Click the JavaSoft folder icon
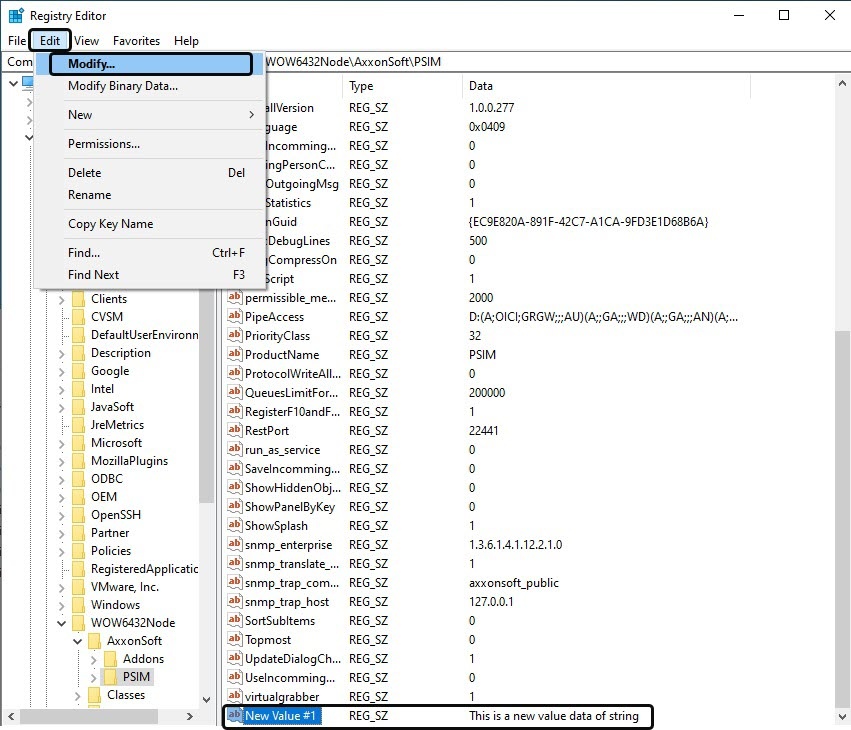Screen dimensions: 851x730 click(78, 407)
